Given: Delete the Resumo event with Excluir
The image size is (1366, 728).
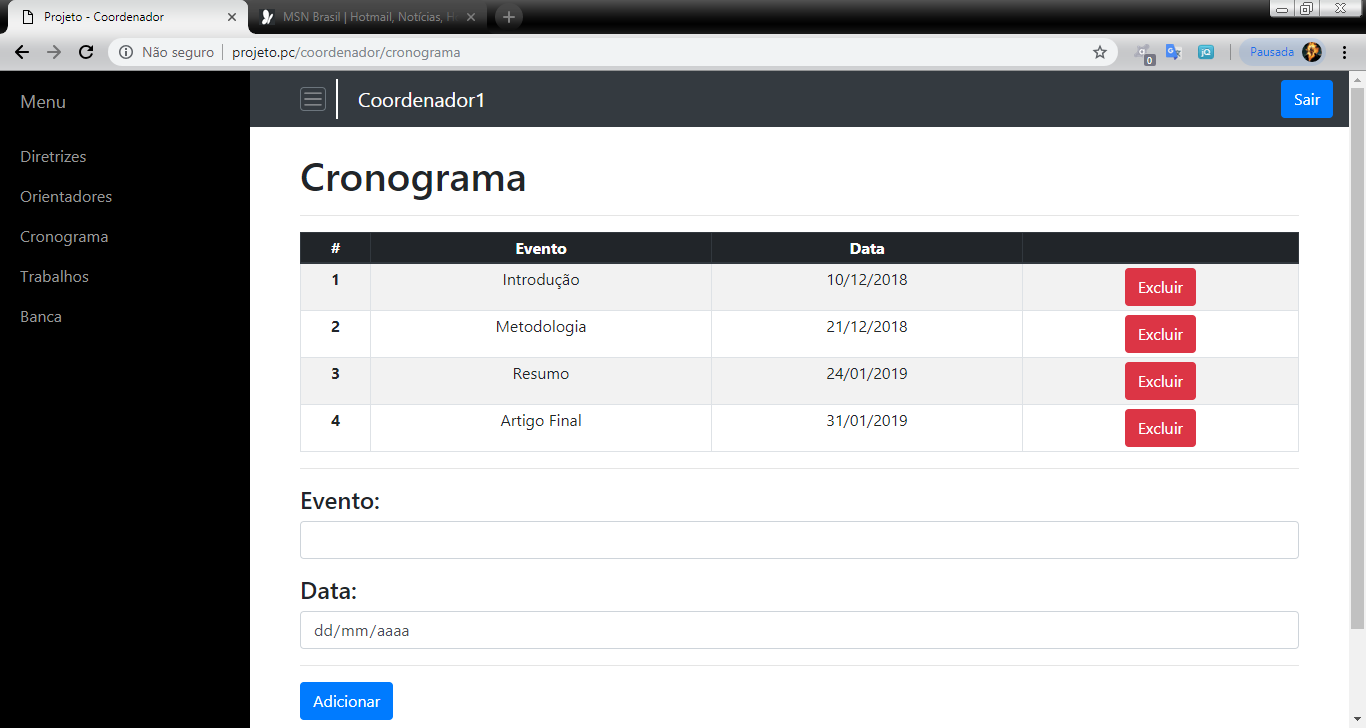Looking at the screenshot, I should (x=1160, y=381).
